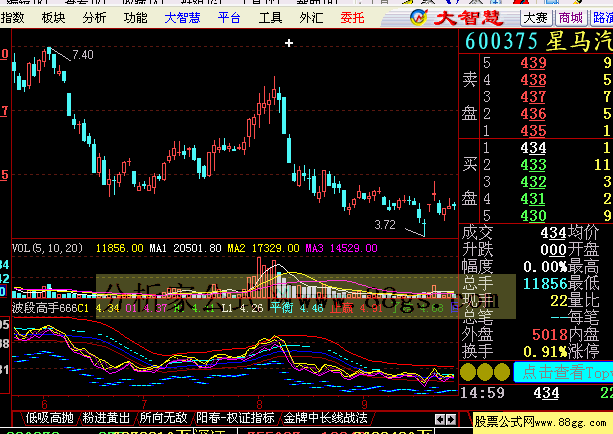Click the 14:59 trade time entry
The width and height of the screenshot is (613, 434).
[x=482, y=393]
